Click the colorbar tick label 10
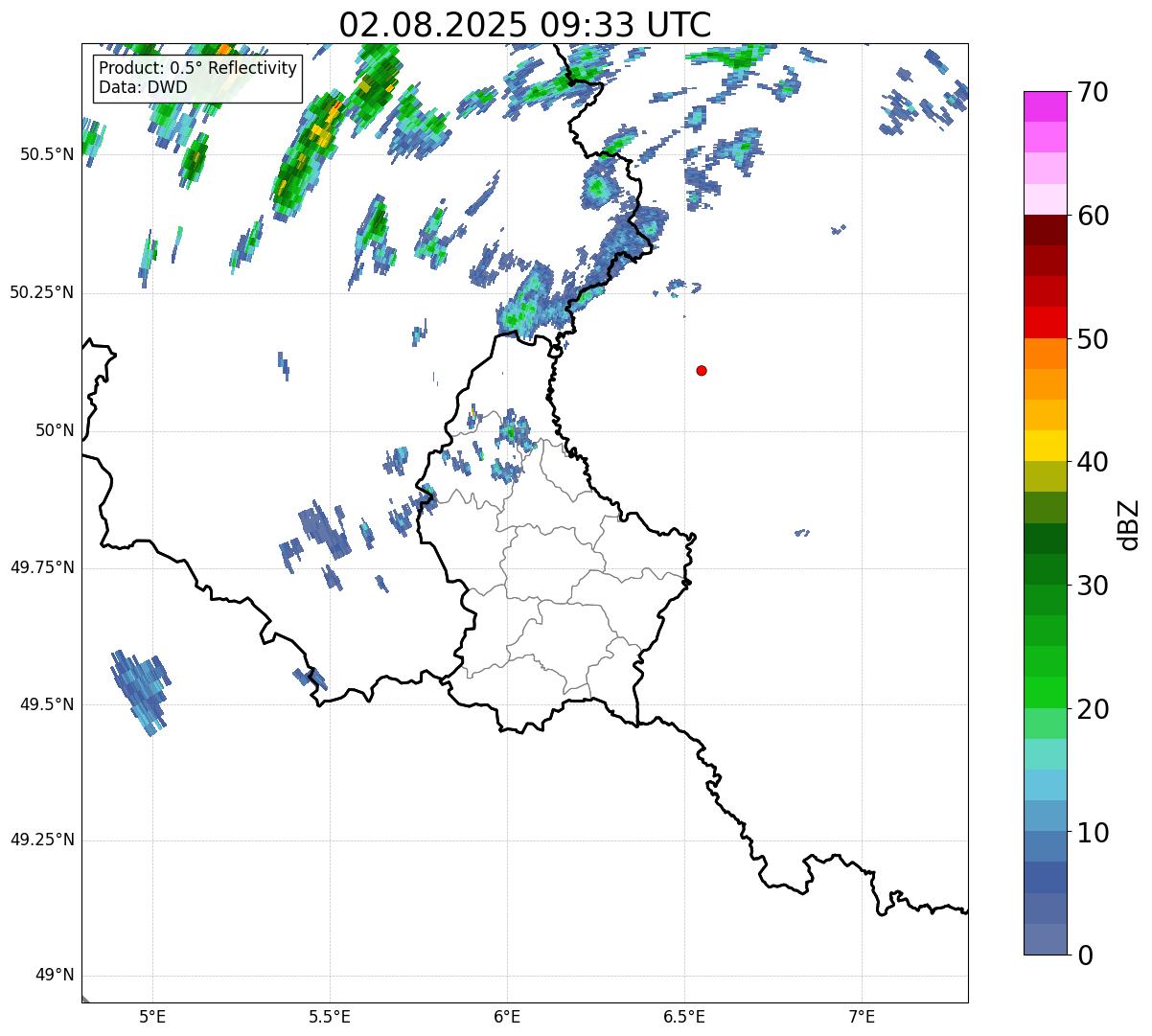The width and height of the screenshot is (1152, 1036). 1092,832
